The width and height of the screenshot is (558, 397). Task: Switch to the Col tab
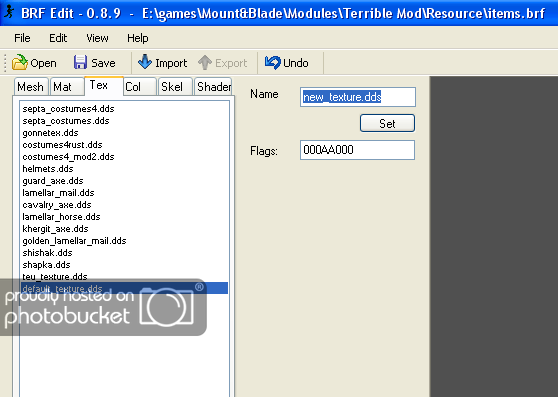click(x=140, y=86)
